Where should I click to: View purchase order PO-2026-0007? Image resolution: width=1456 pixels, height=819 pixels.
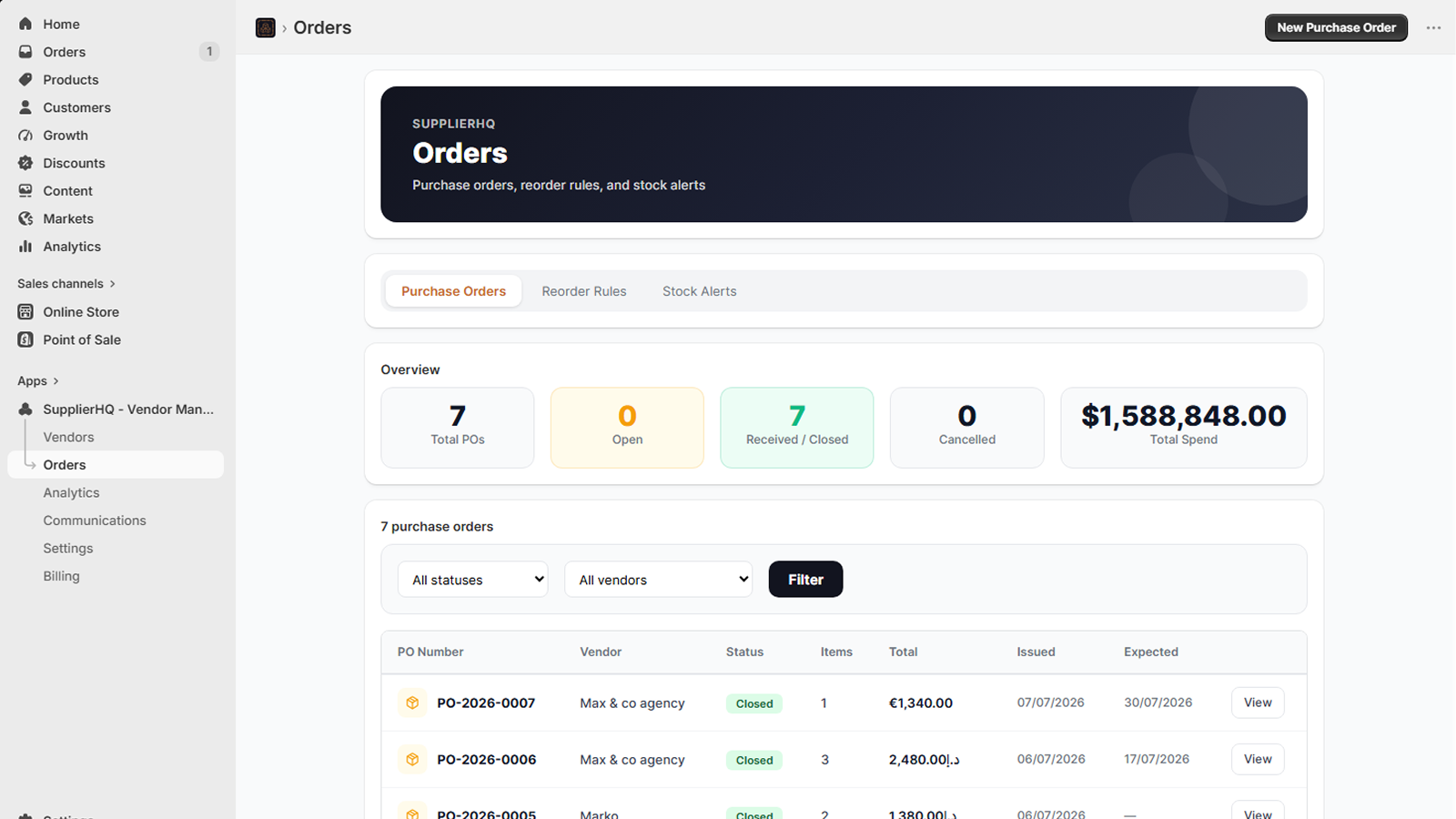coord(1258,703)
